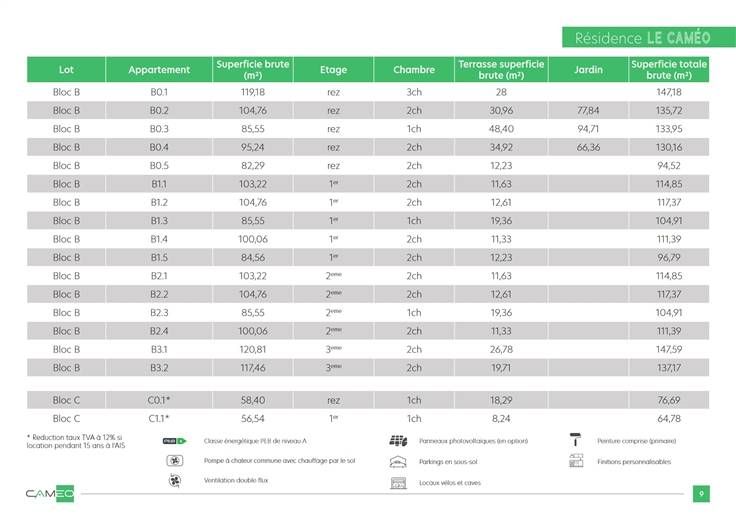The height and width of the screenshot is (520, 736).
Task: Click the CAMEO logo at bottom left
Action: click(x=51, y=493)
